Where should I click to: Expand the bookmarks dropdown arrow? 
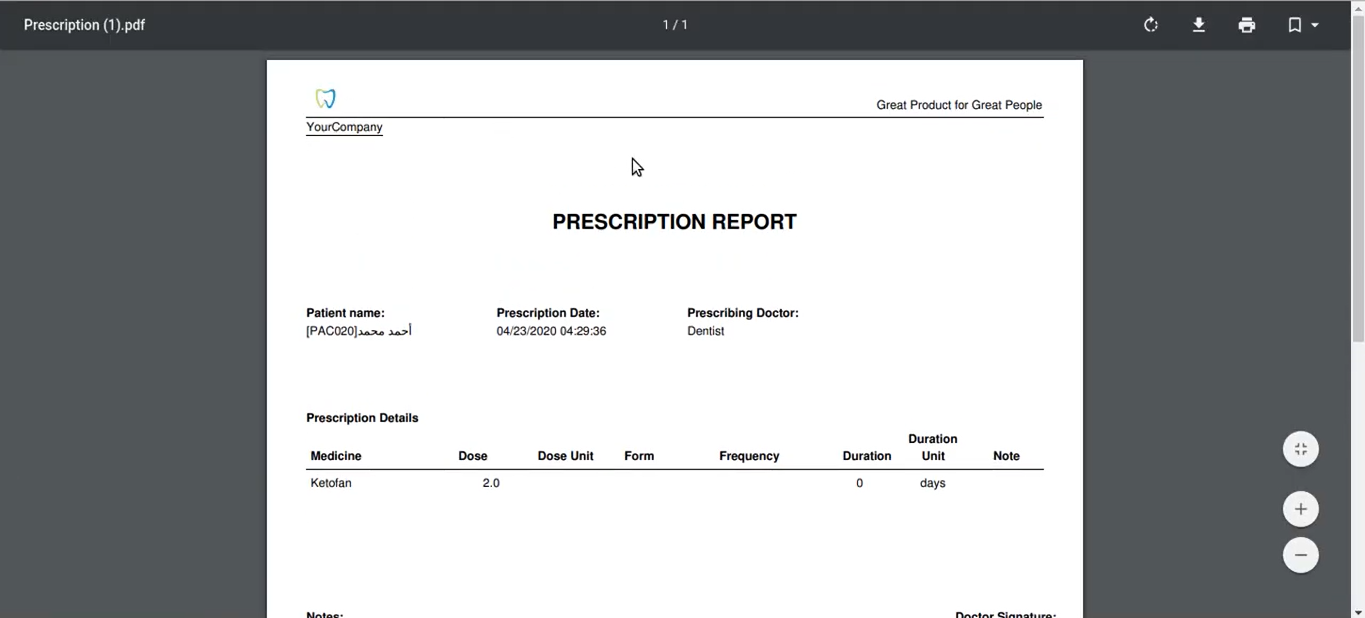click(x=1315, y=25)
